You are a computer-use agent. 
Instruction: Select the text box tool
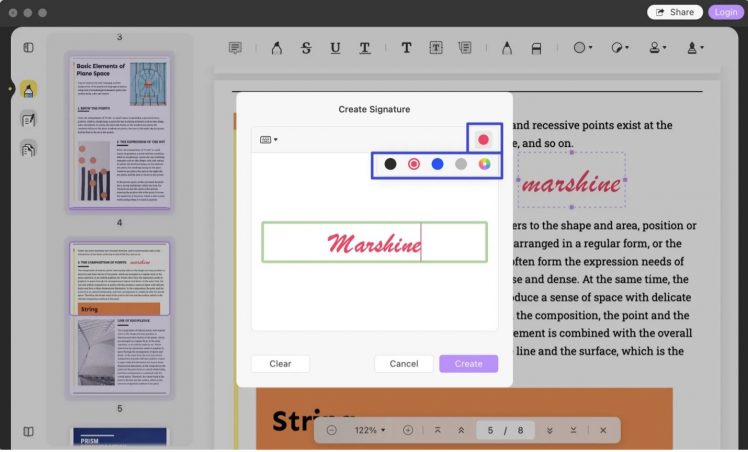[x=436, y=47]
